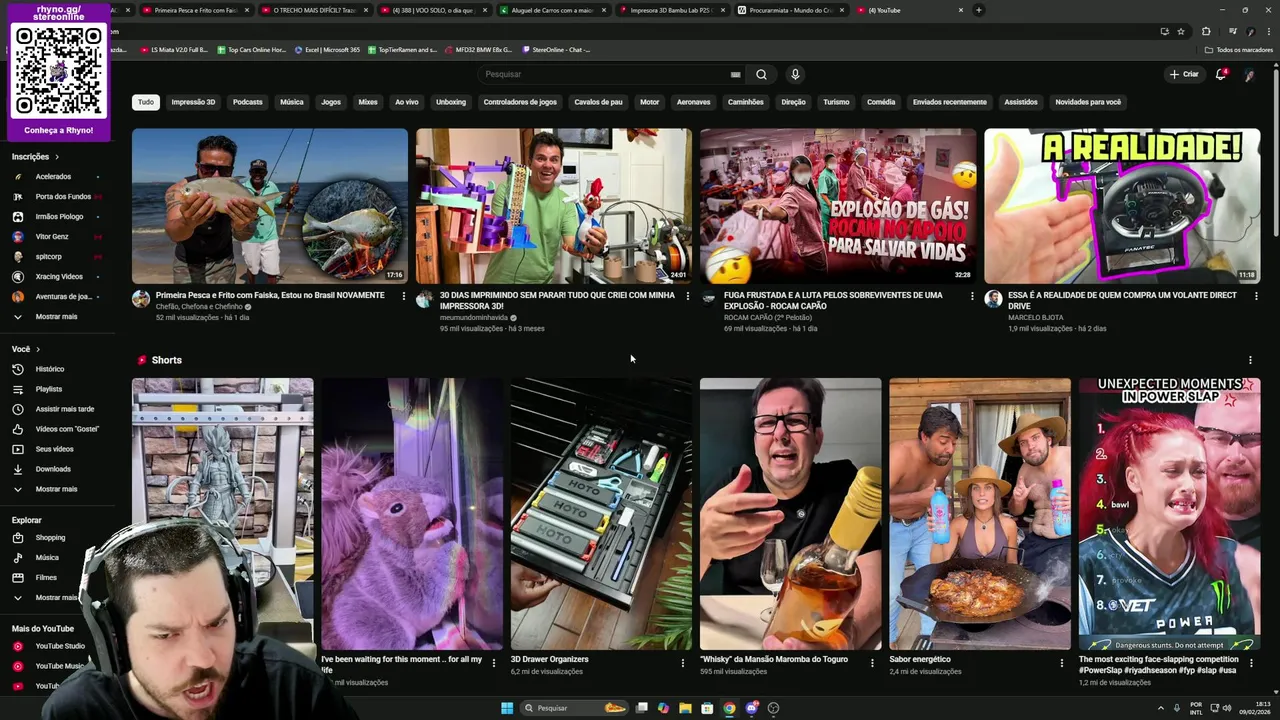Open options for Sabor energético short
The height and width of the screenshot is (720, 1280).
(x=1062, y=663)
